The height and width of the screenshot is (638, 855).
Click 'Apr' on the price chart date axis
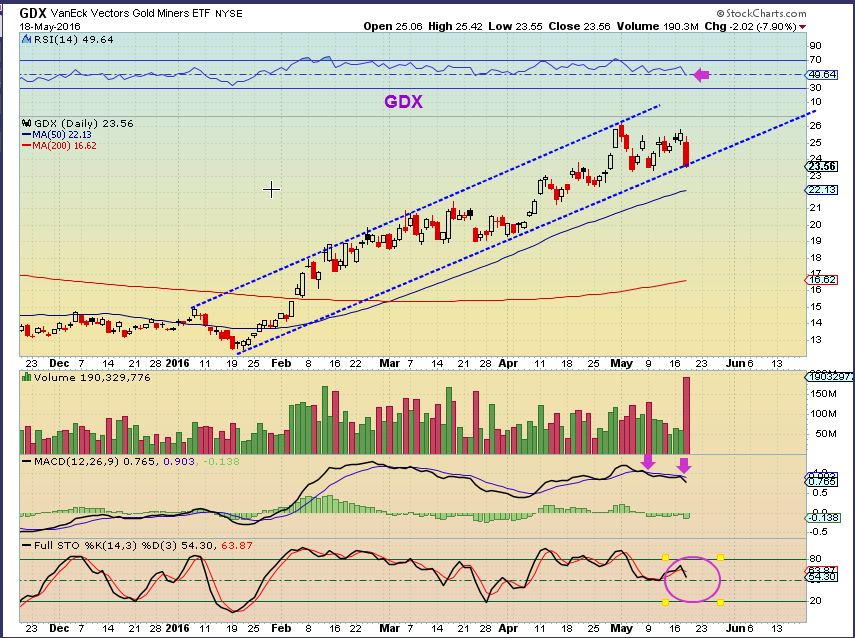click(508, 363)
